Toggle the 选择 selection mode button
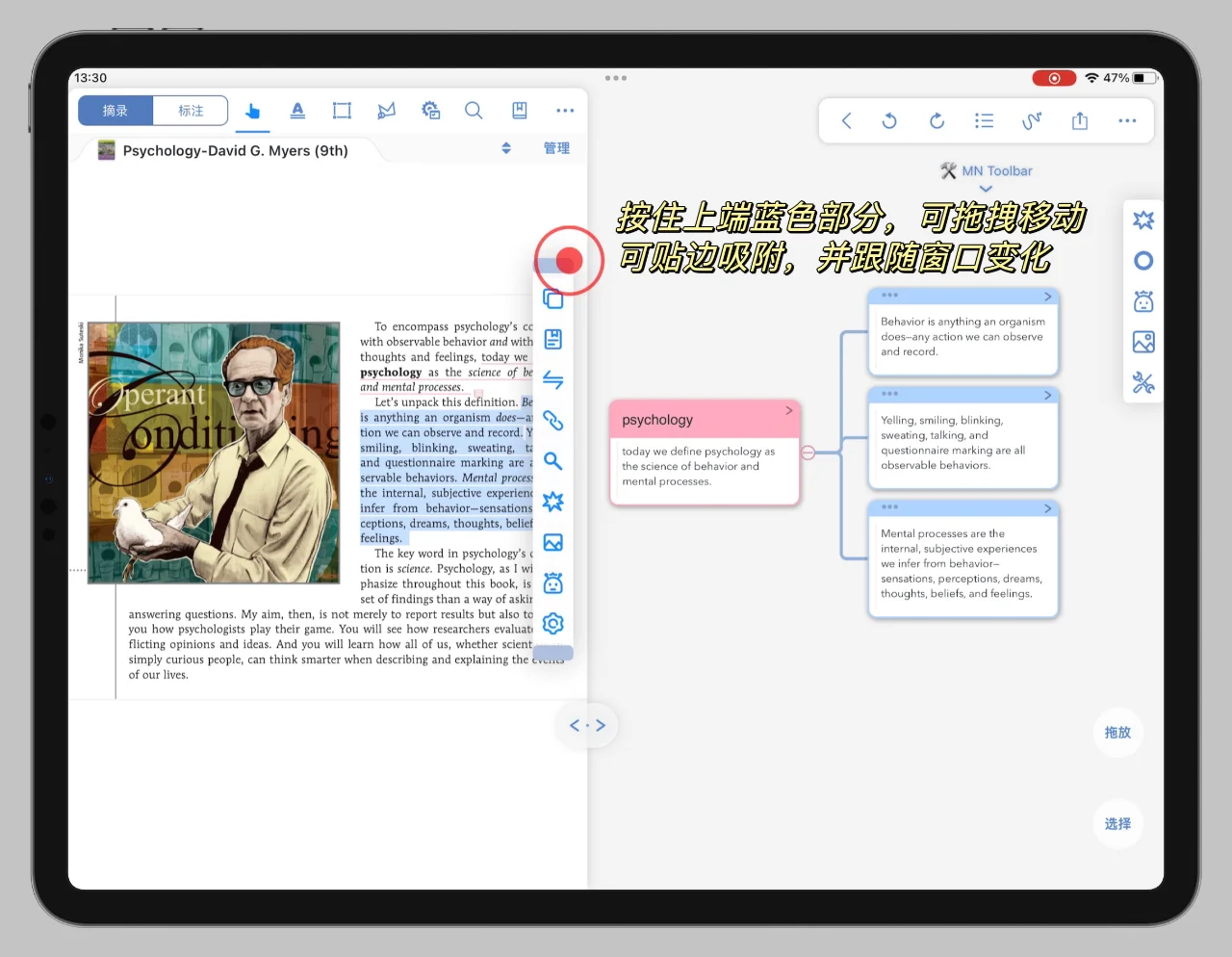This screenshot has width=1232, height=957. pyautogui.click(x=1117, y=824)
